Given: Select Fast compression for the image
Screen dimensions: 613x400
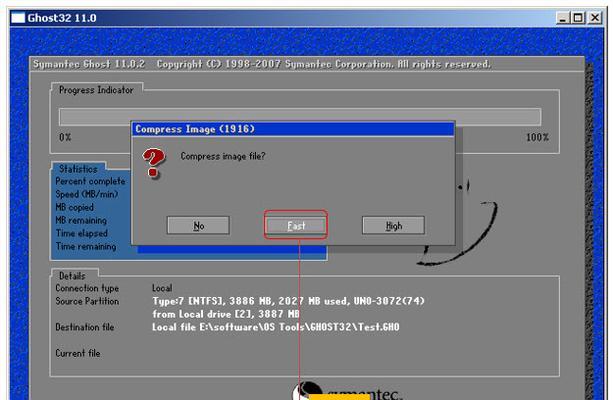Looking at the screenshot, I should [296, 225].
